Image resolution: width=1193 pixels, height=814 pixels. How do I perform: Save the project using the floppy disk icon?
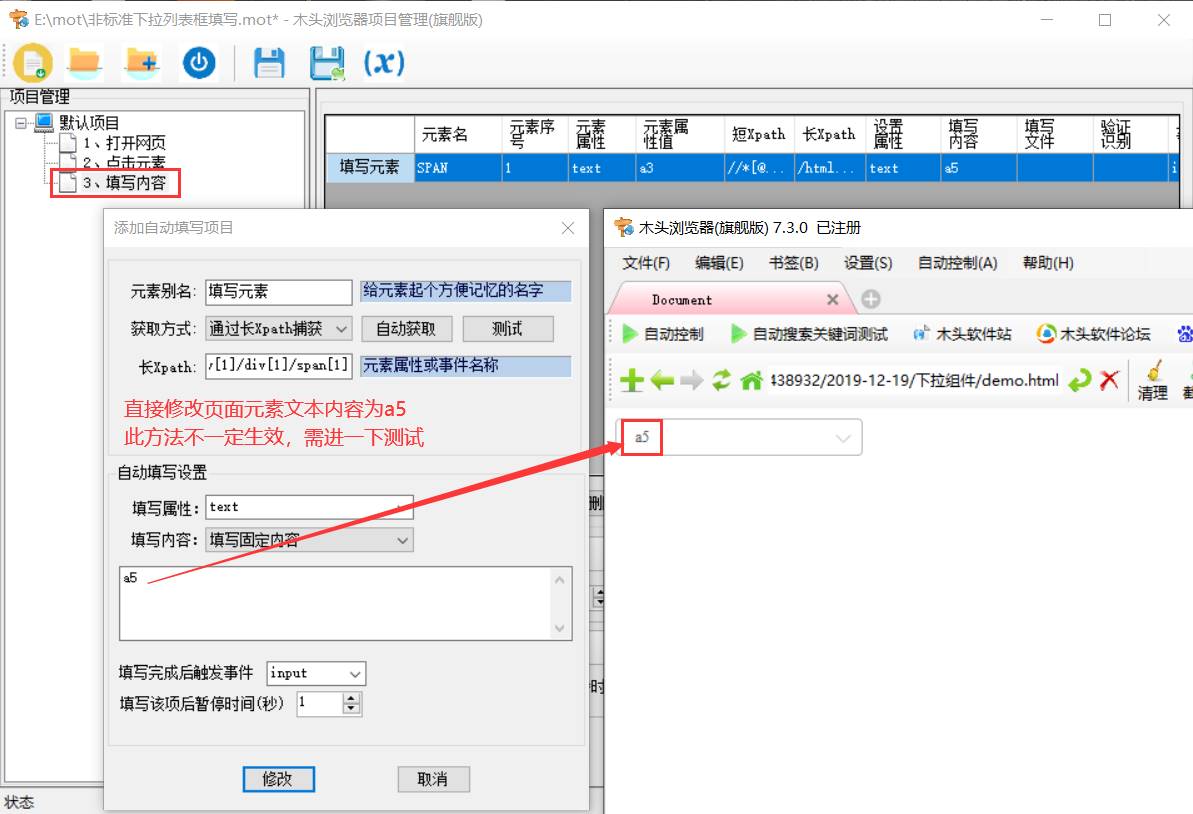tap(268, 62)
